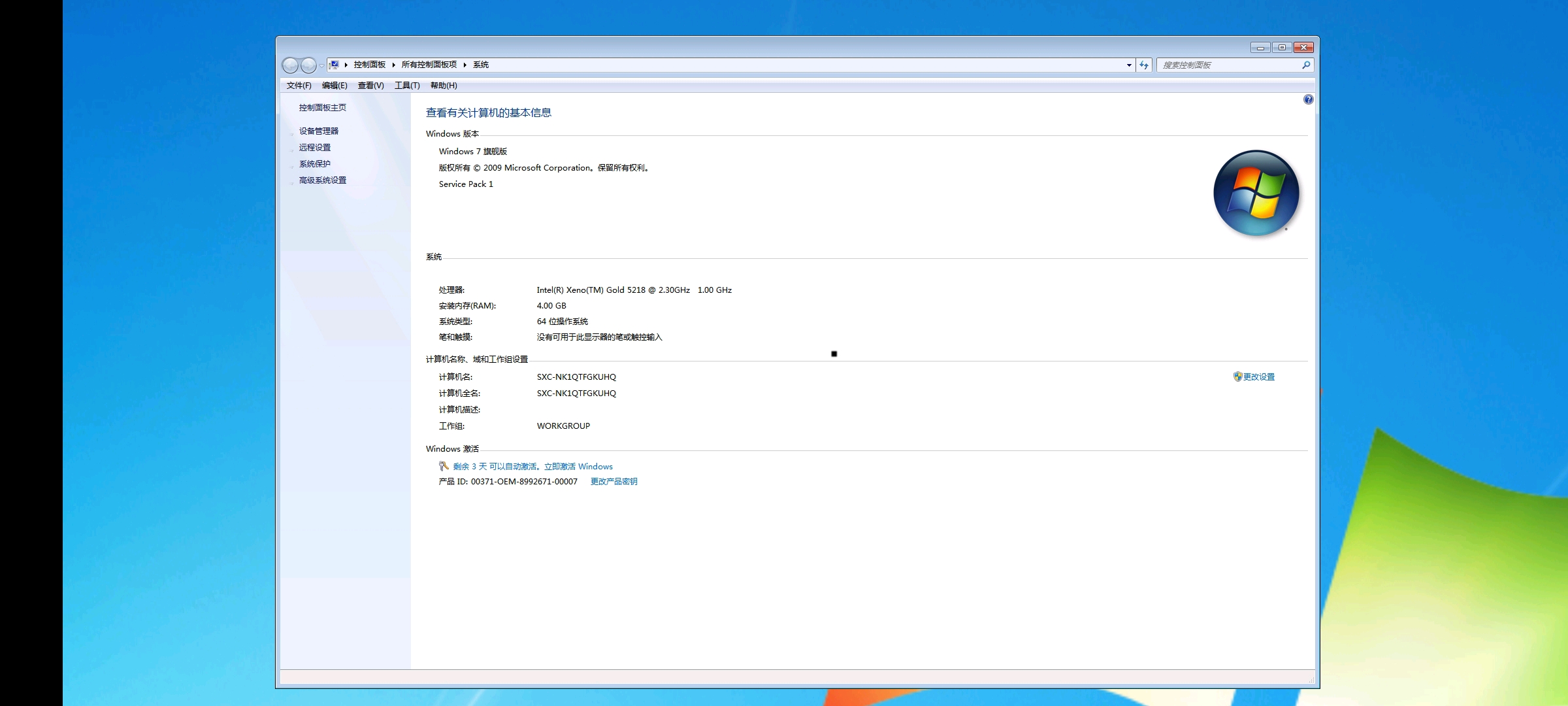Click the 更改产品密钥 link
The image size is (1568, 706).
(x=614, y=482)
